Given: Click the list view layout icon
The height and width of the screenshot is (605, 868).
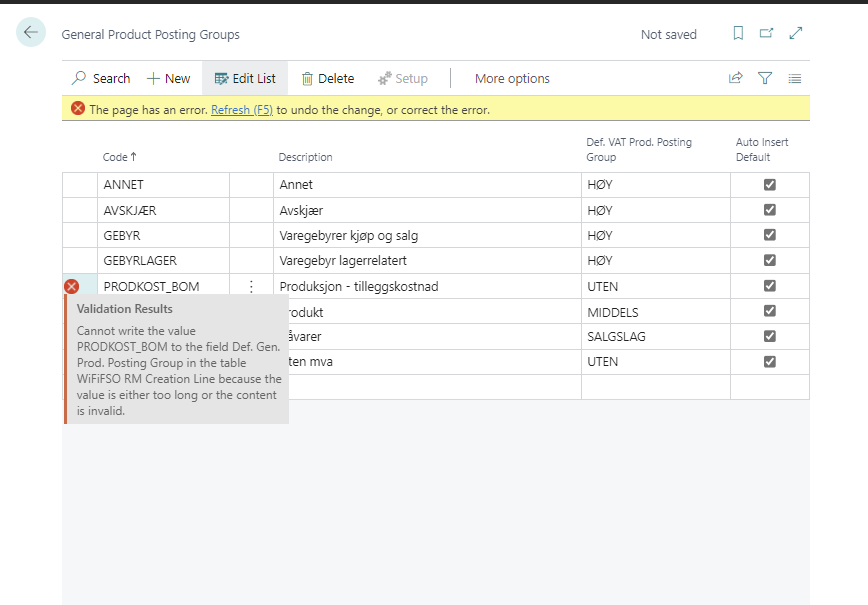Looking at the screenshot, I should point(795,78).
